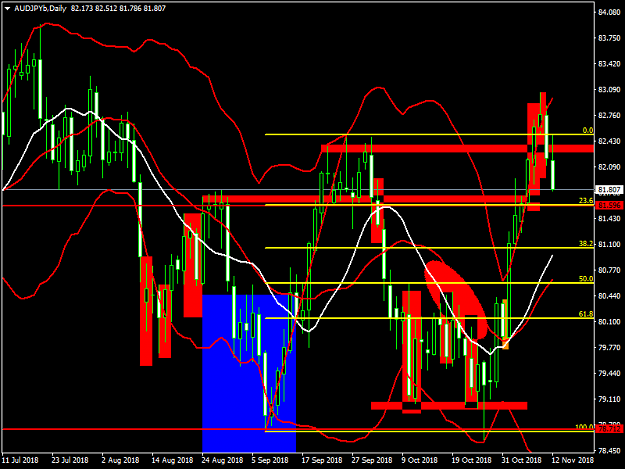
Task: Click the 11 Jul 2018 date label
Action: pos(21,460)
